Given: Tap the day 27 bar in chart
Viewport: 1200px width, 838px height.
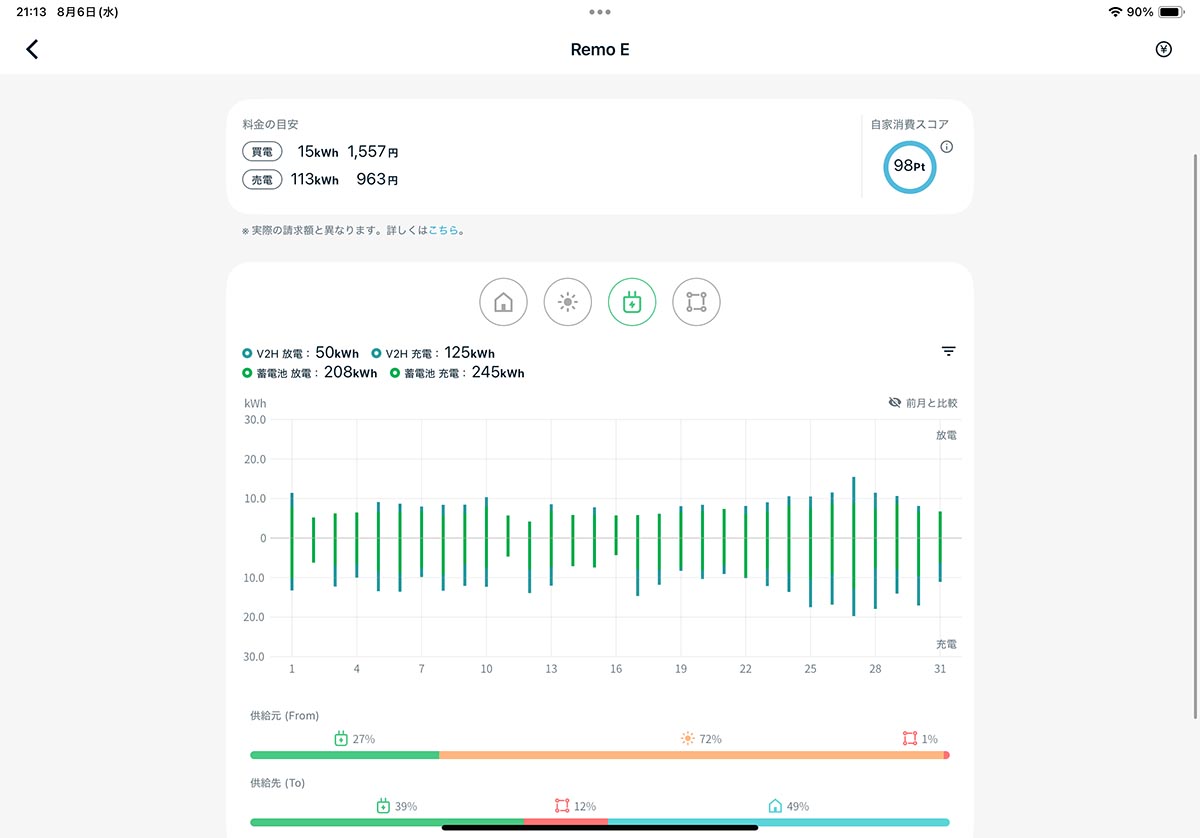Looking at the screenshot, I should [853, 546].
